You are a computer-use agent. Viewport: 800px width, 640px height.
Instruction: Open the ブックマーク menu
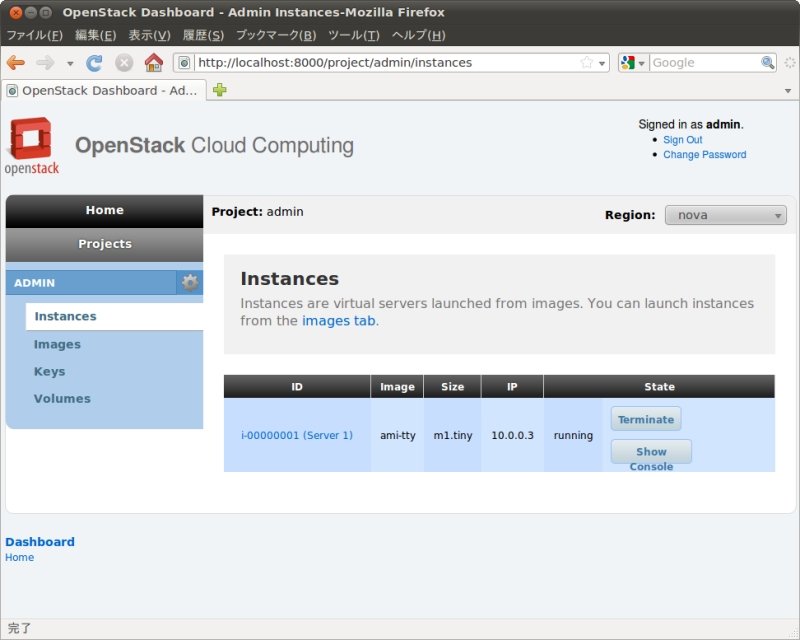276,35
